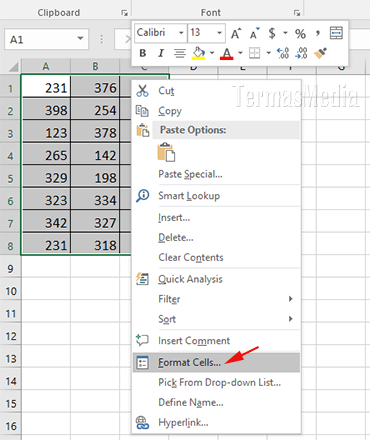Open Hyperlink... from context menu
Viewport: 370px width, 440px height.
(217, 422)
